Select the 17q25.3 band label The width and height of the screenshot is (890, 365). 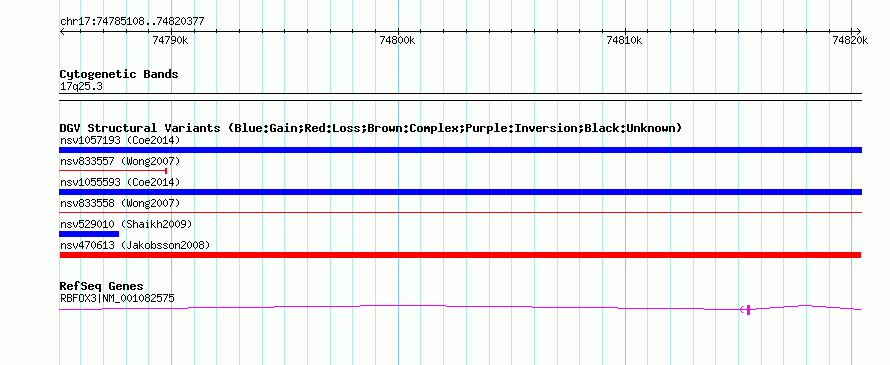(x=81, y=87)
